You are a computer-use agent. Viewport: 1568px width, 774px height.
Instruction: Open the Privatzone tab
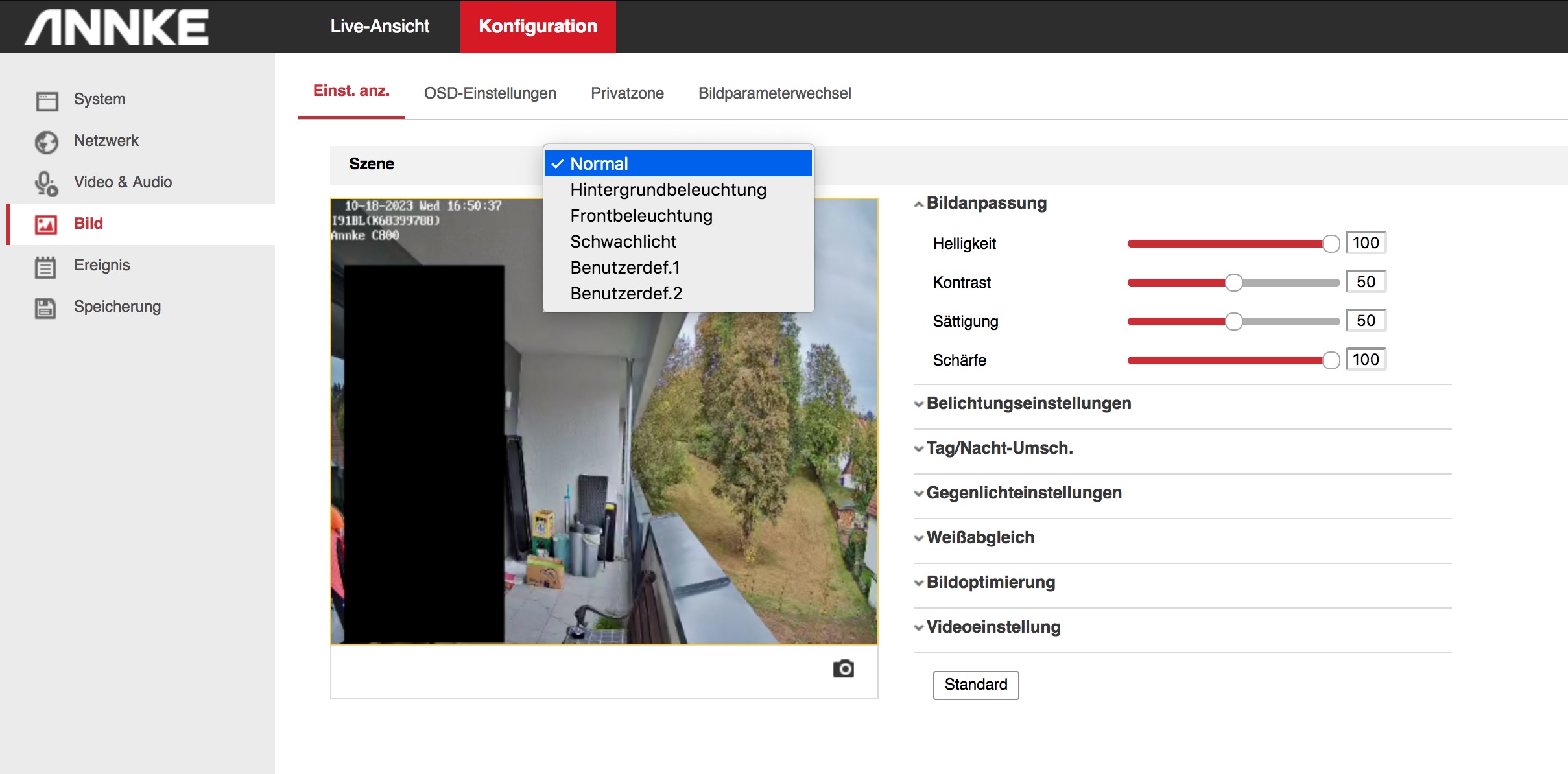point(626,93)
